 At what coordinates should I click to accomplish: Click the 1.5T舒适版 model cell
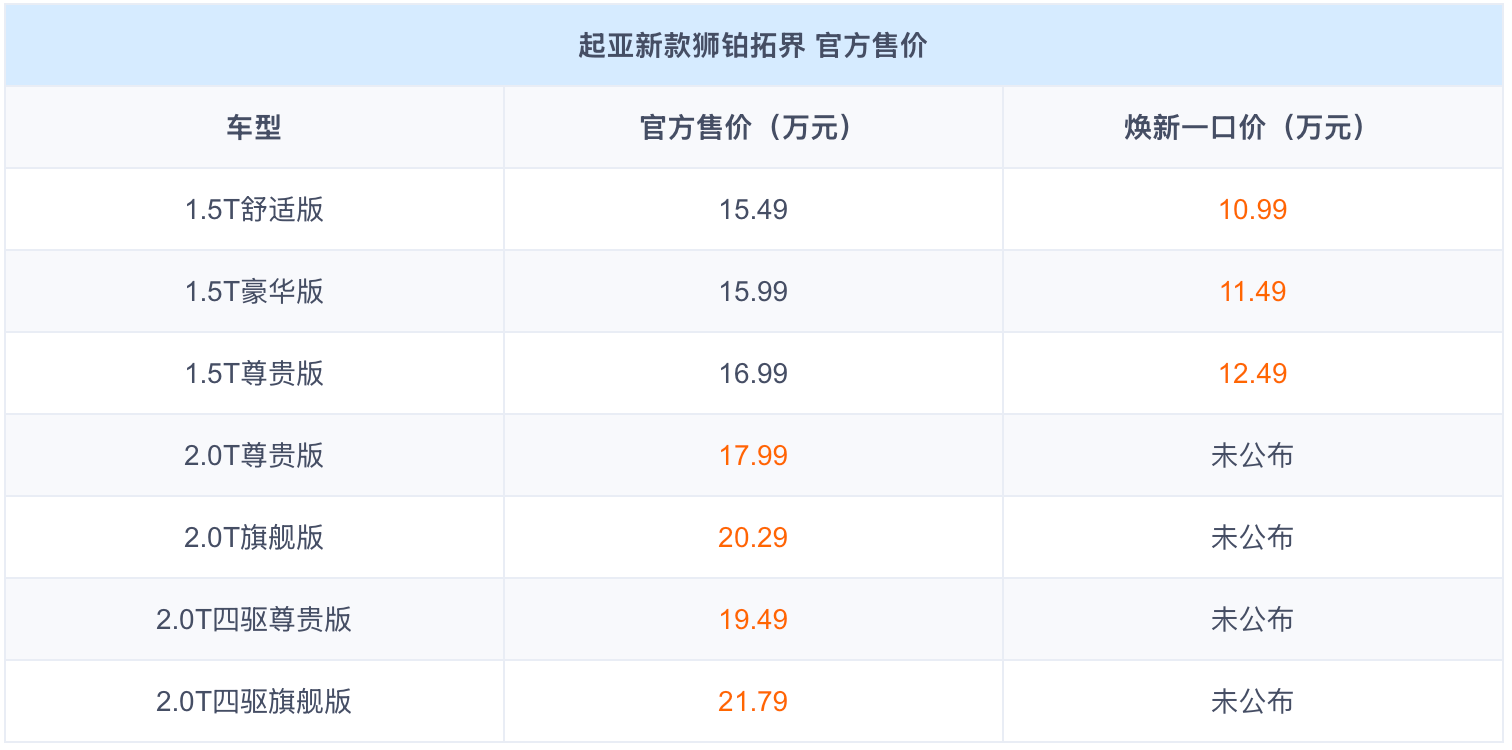coord(254,210)
